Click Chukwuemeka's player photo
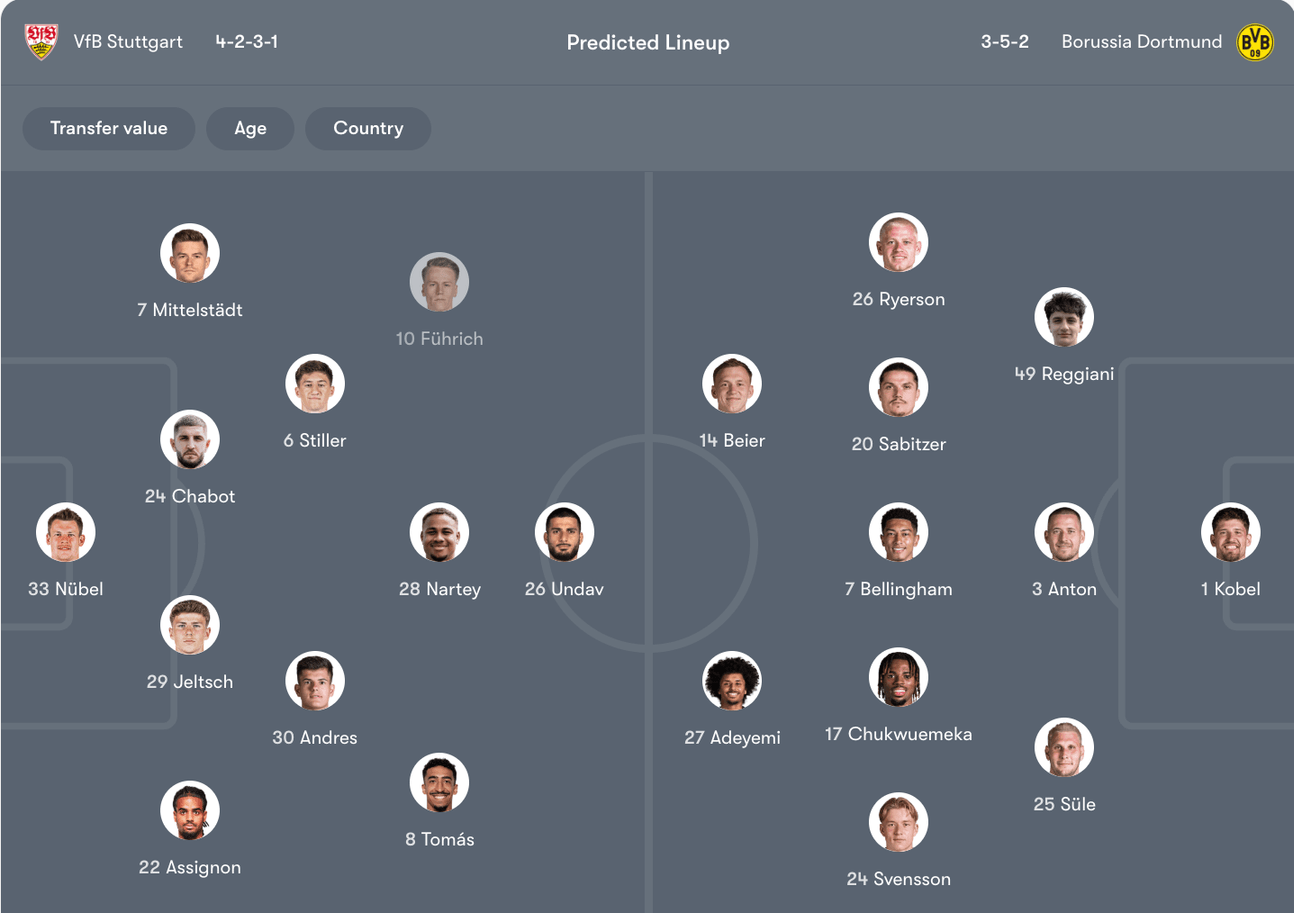1294x913 pixels. tap(898, 677)
